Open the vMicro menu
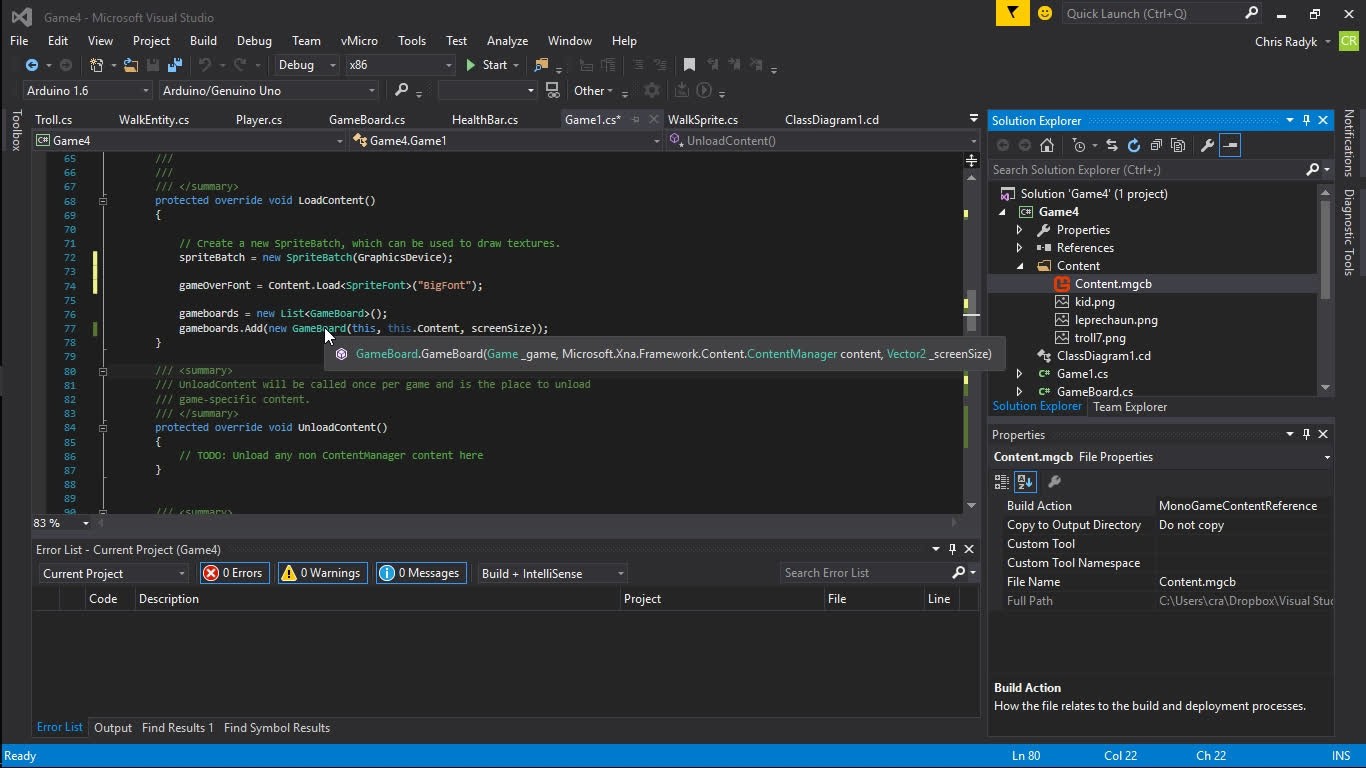Screen dimensions: 1366x768 359,41
